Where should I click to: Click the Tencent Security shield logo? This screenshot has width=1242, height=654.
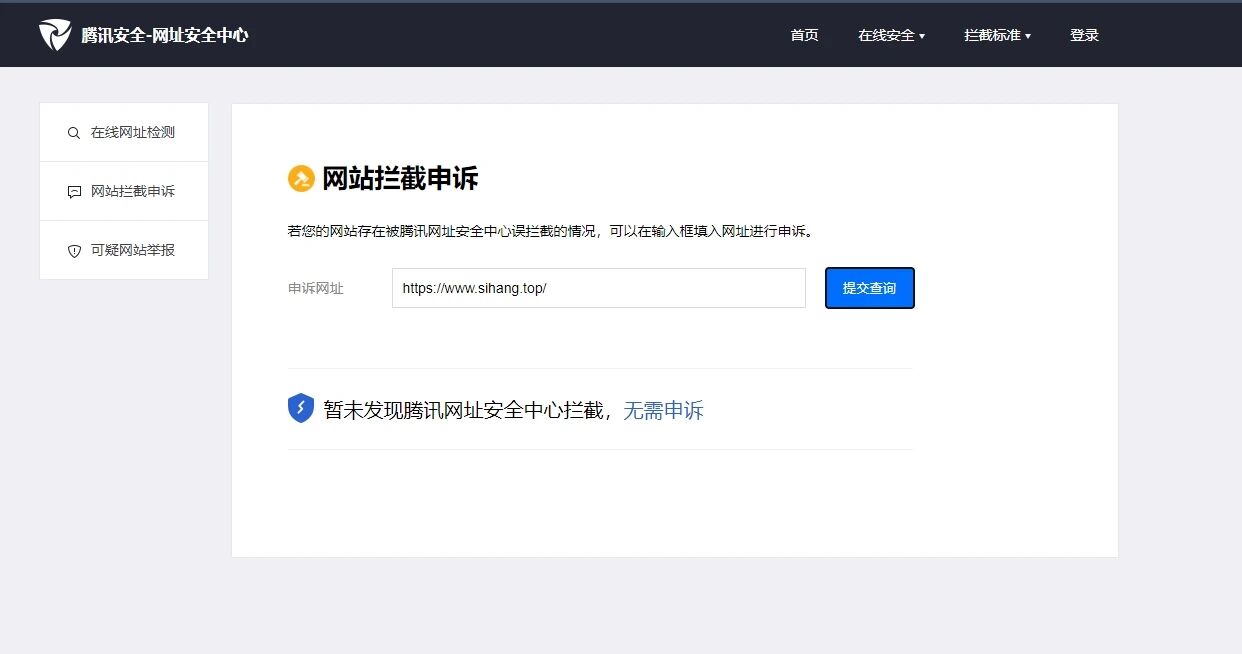55,35
